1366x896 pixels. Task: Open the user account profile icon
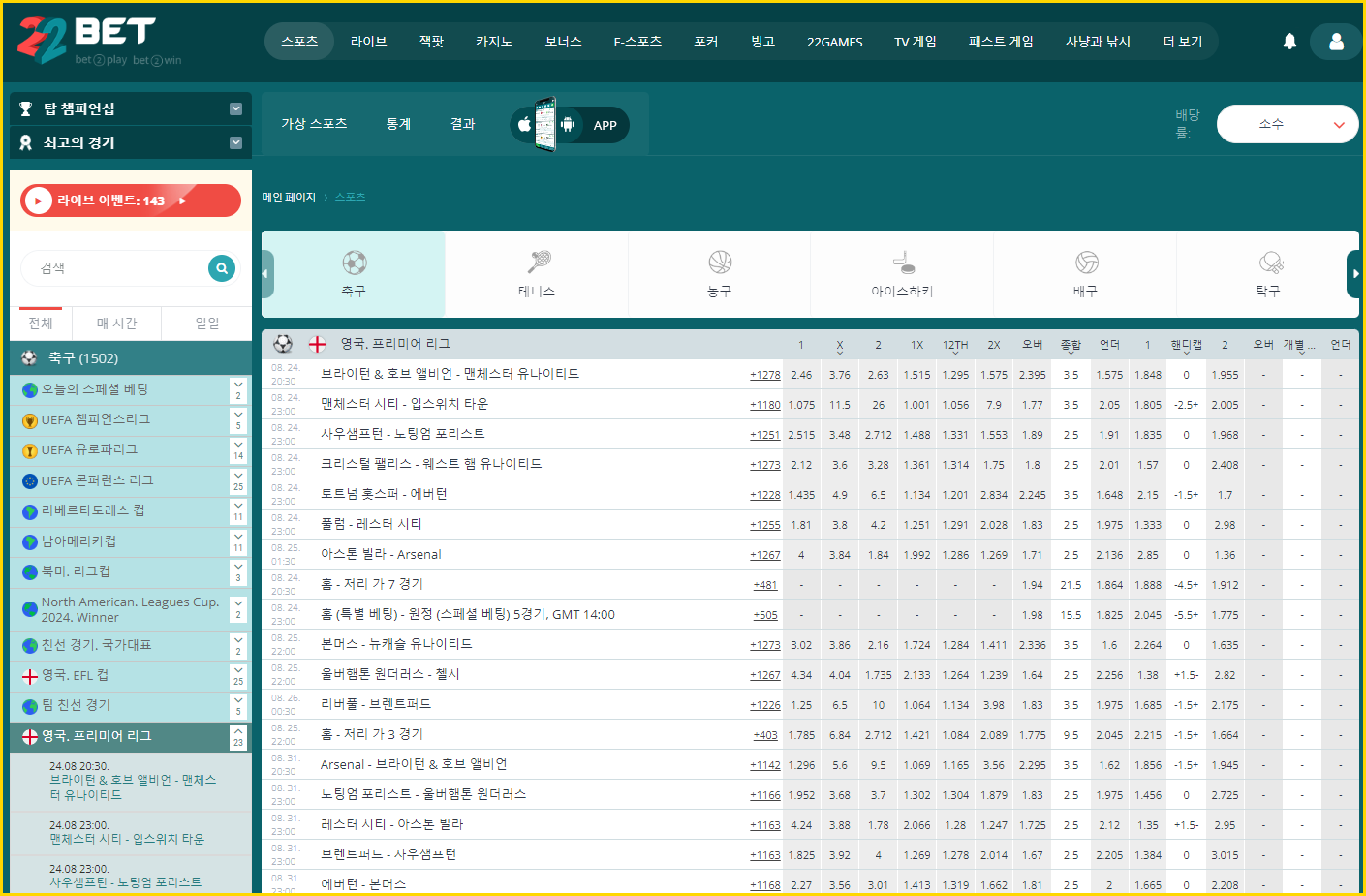1336,42
